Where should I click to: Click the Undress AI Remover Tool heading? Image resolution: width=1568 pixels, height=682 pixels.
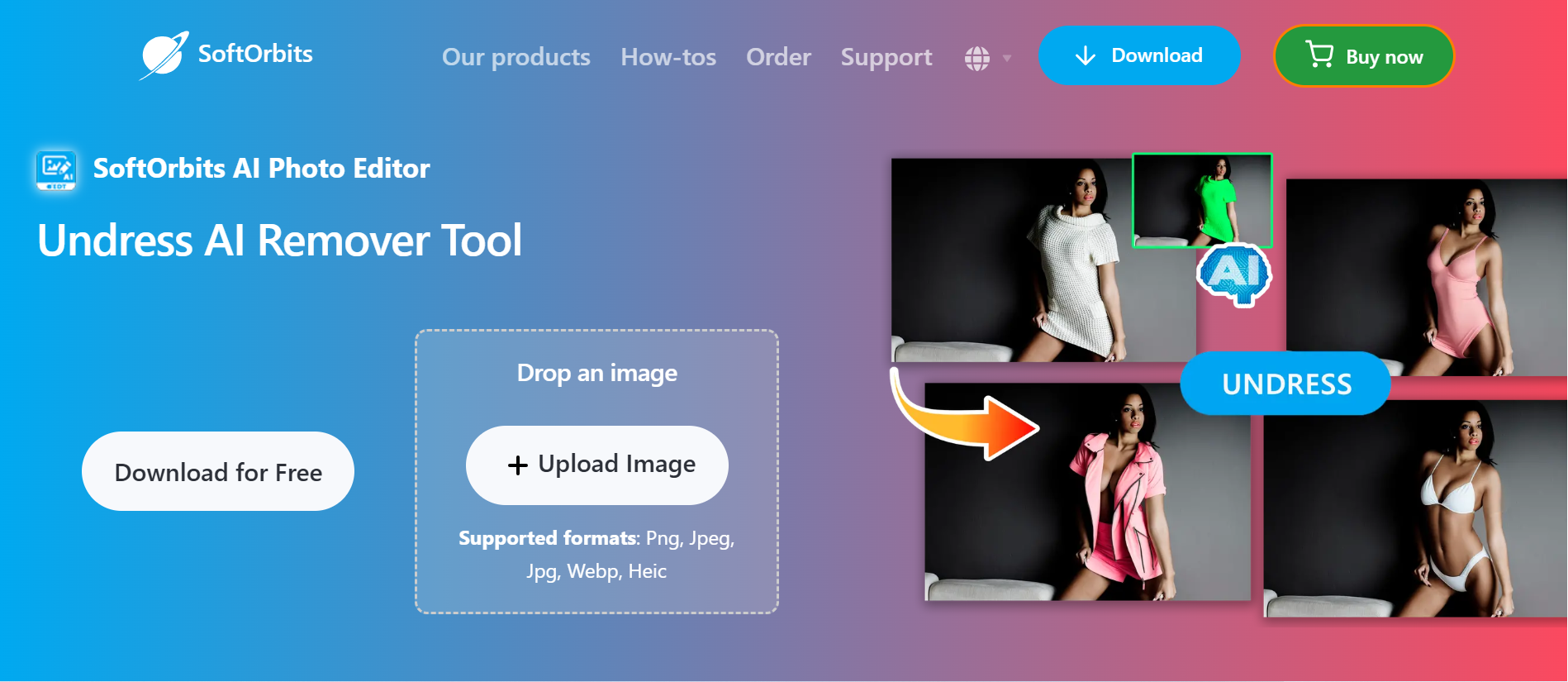[280, 241]
